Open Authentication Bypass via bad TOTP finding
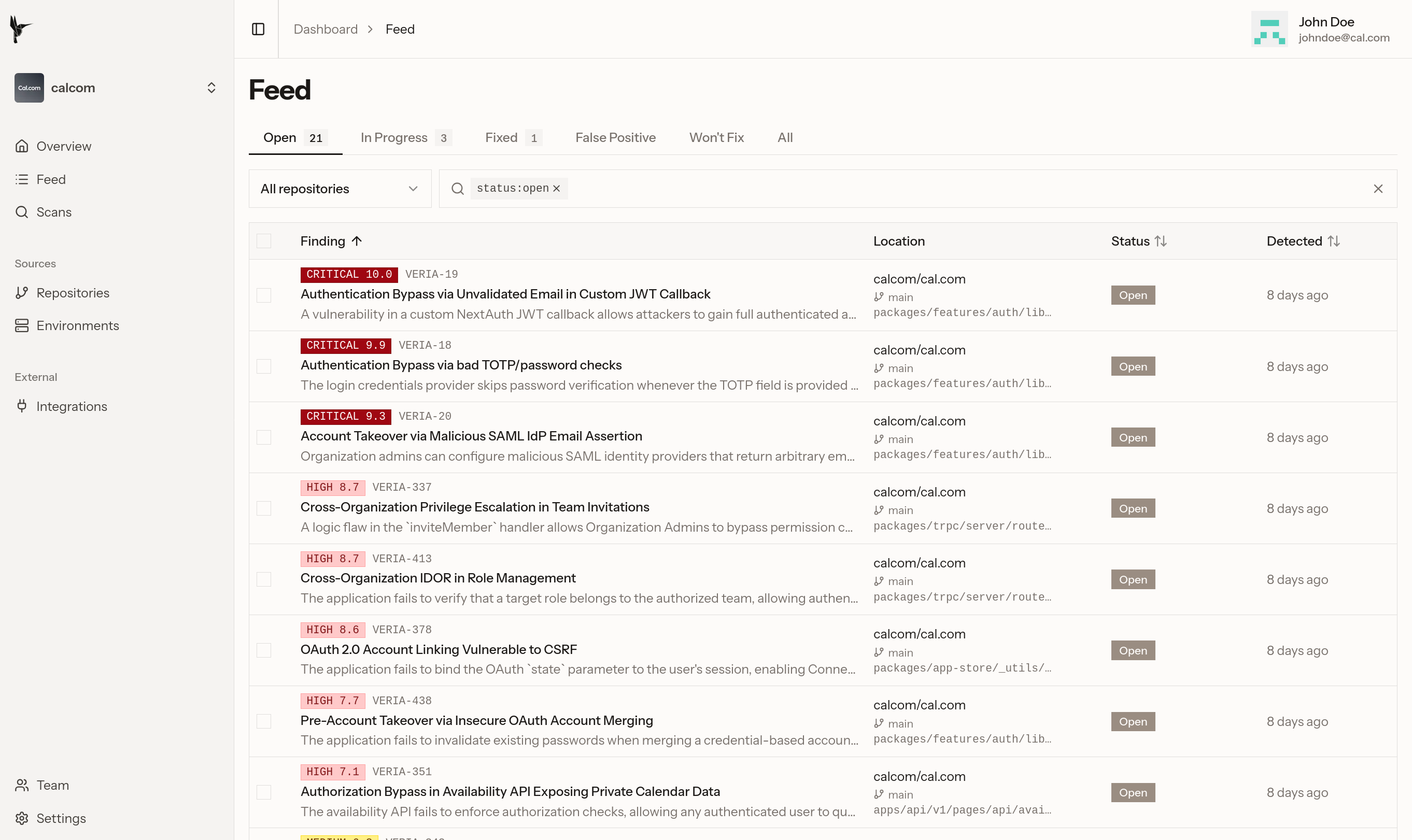 pyautogui.click(x=461, y=365)
